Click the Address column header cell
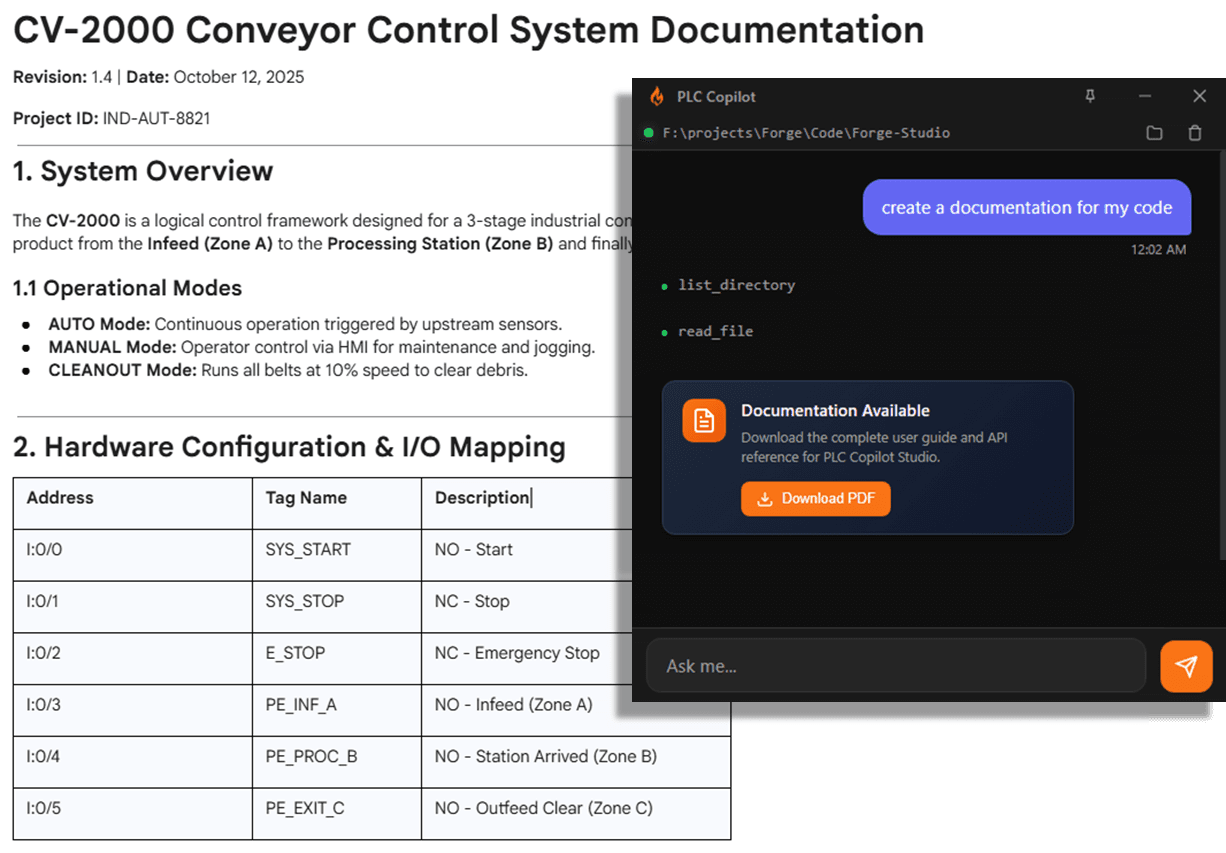This screenshot has width=1226, height=853. pyautogui.click(x=133, y=503)
